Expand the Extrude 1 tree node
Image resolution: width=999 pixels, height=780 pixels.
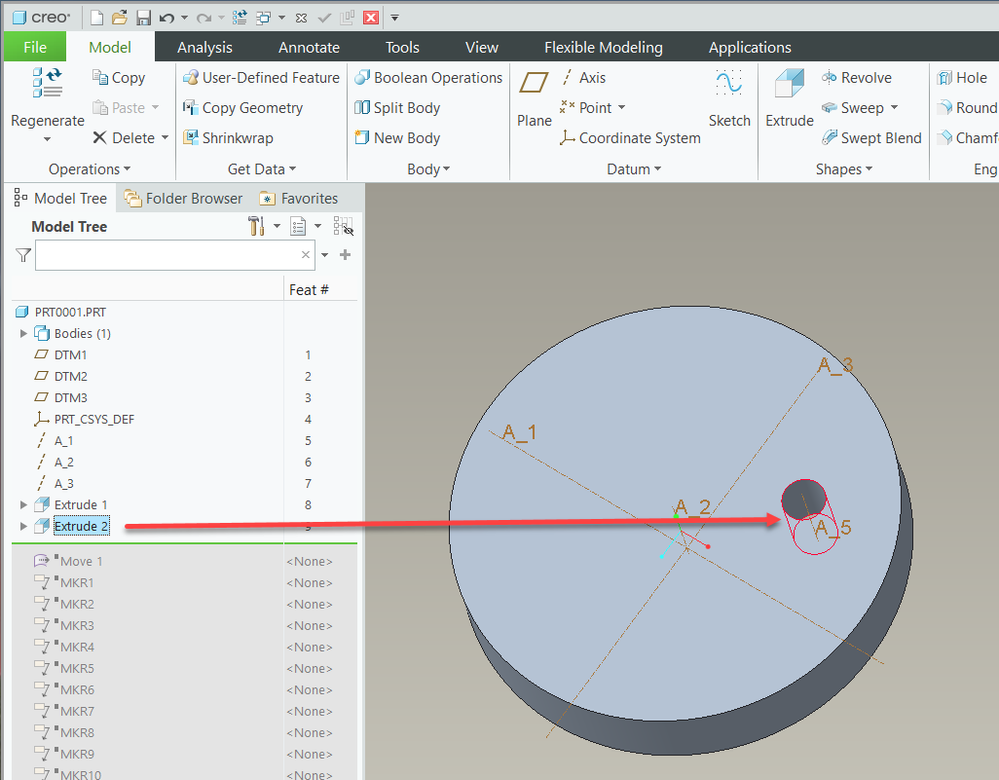(24, 505)
